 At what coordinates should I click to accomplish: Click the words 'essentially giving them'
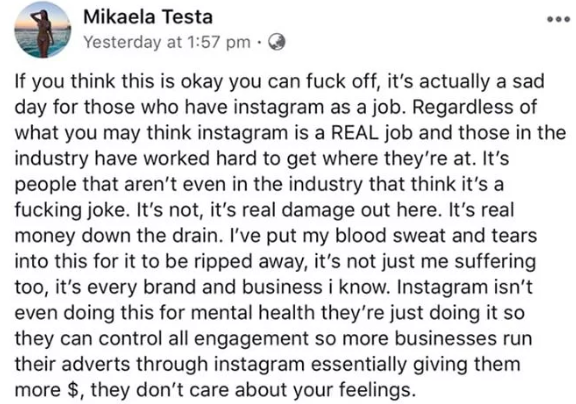pyautogui.click(x=415, y=364)
